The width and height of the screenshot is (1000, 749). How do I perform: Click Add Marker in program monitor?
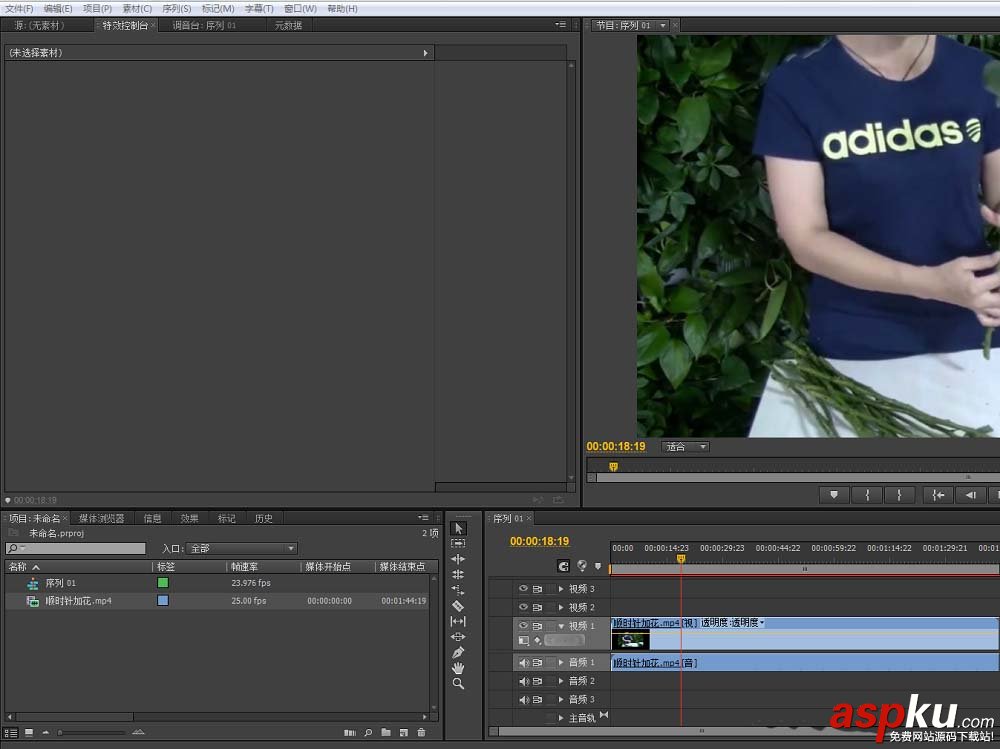(834, 494)
